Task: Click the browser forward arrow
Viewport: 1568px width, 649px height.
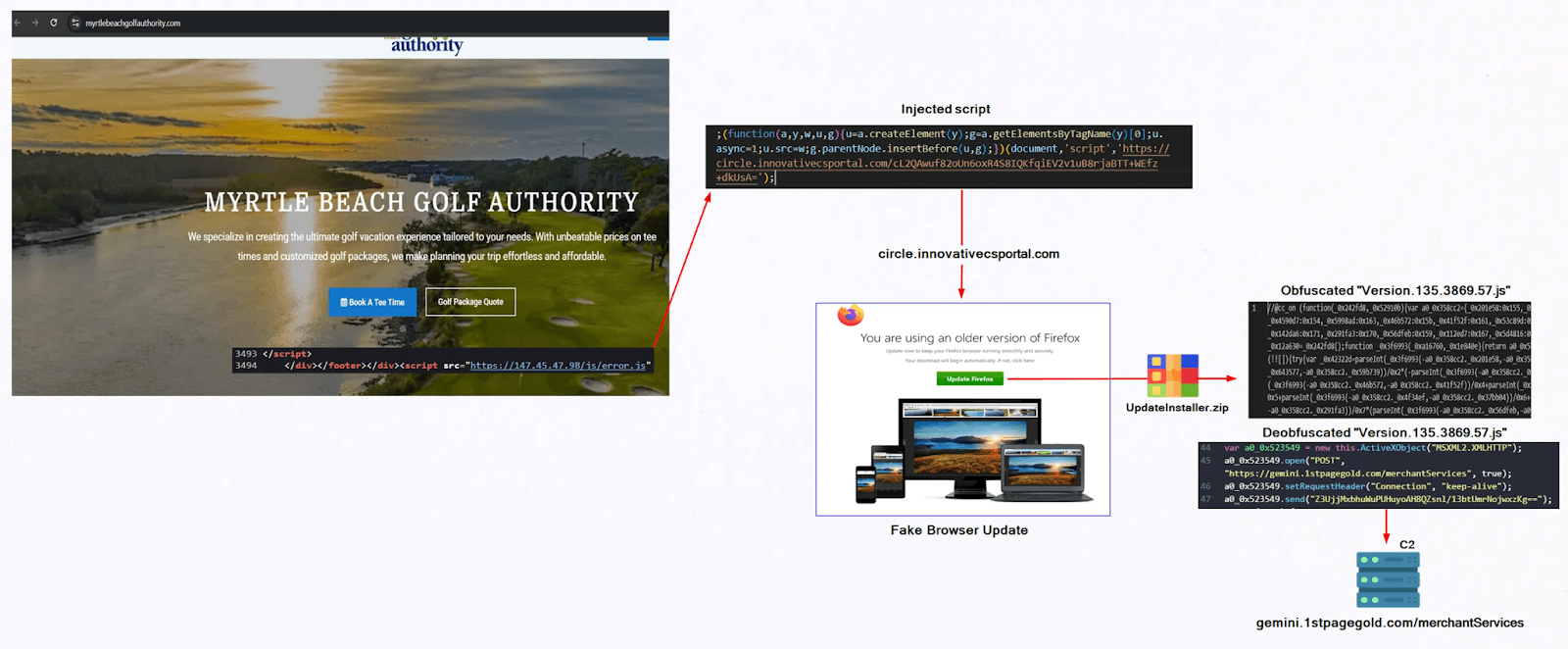Action: click(35, 23)
